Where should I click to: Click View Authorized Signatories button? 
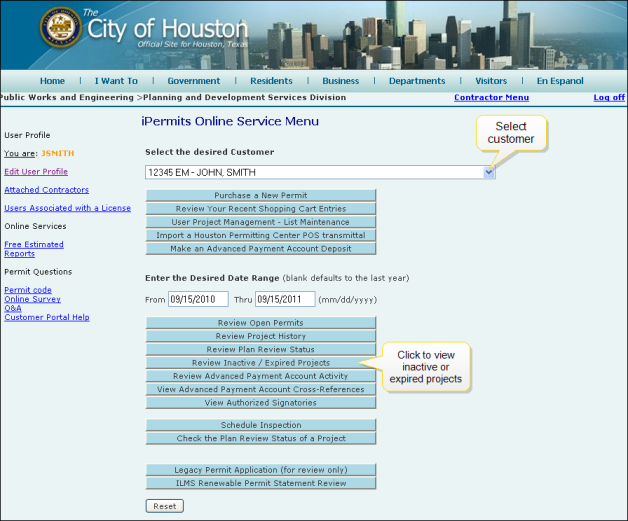point(261,402)
